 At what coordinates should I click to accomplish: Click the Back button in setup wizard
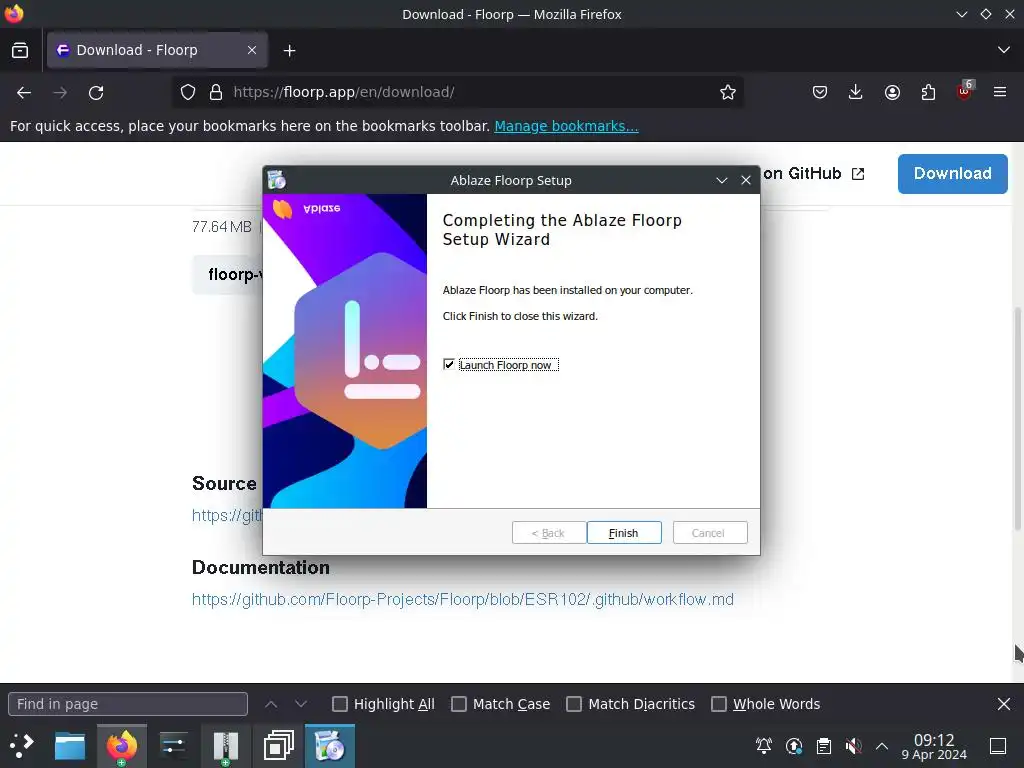(x=549, y=533)
